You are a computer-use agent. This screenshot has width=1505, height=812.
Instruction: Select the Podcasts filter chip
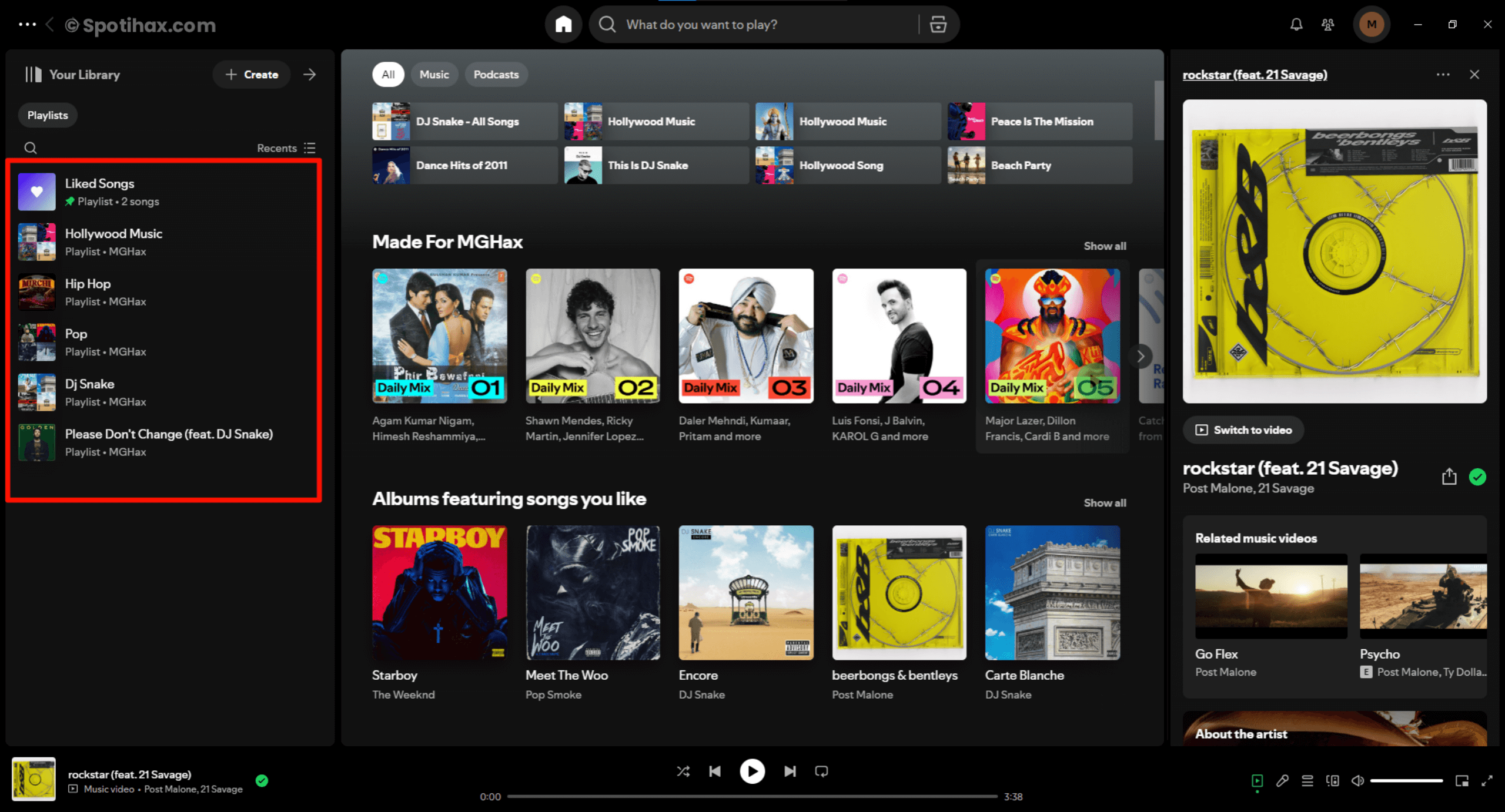click(x=496, y=74)
